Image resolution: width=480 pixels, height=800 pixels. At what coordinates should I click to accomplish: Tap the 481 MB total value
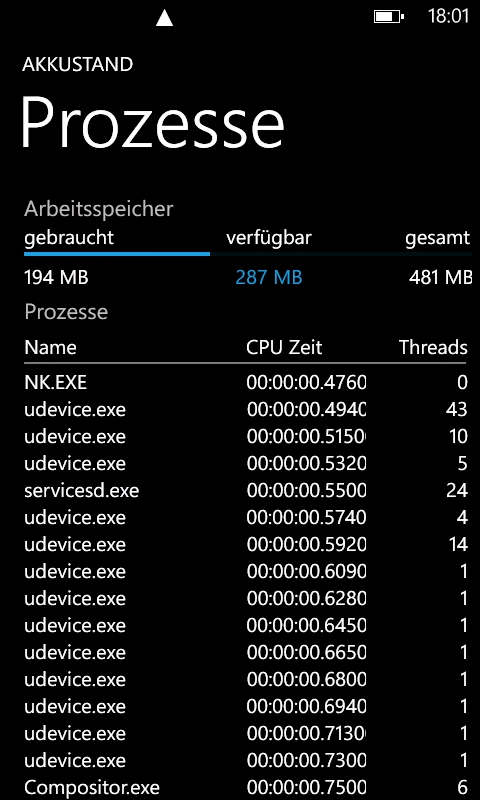440,278
